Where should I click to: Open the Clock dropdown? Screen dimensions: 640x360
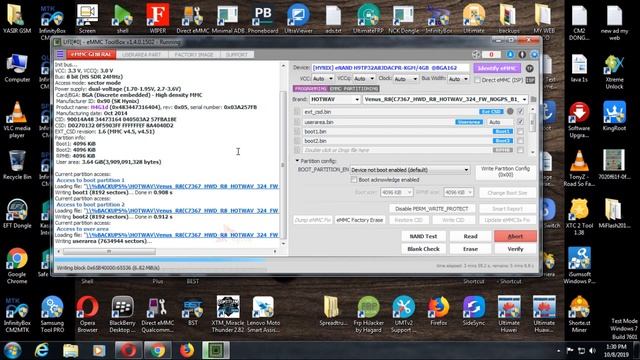[406, 78]
